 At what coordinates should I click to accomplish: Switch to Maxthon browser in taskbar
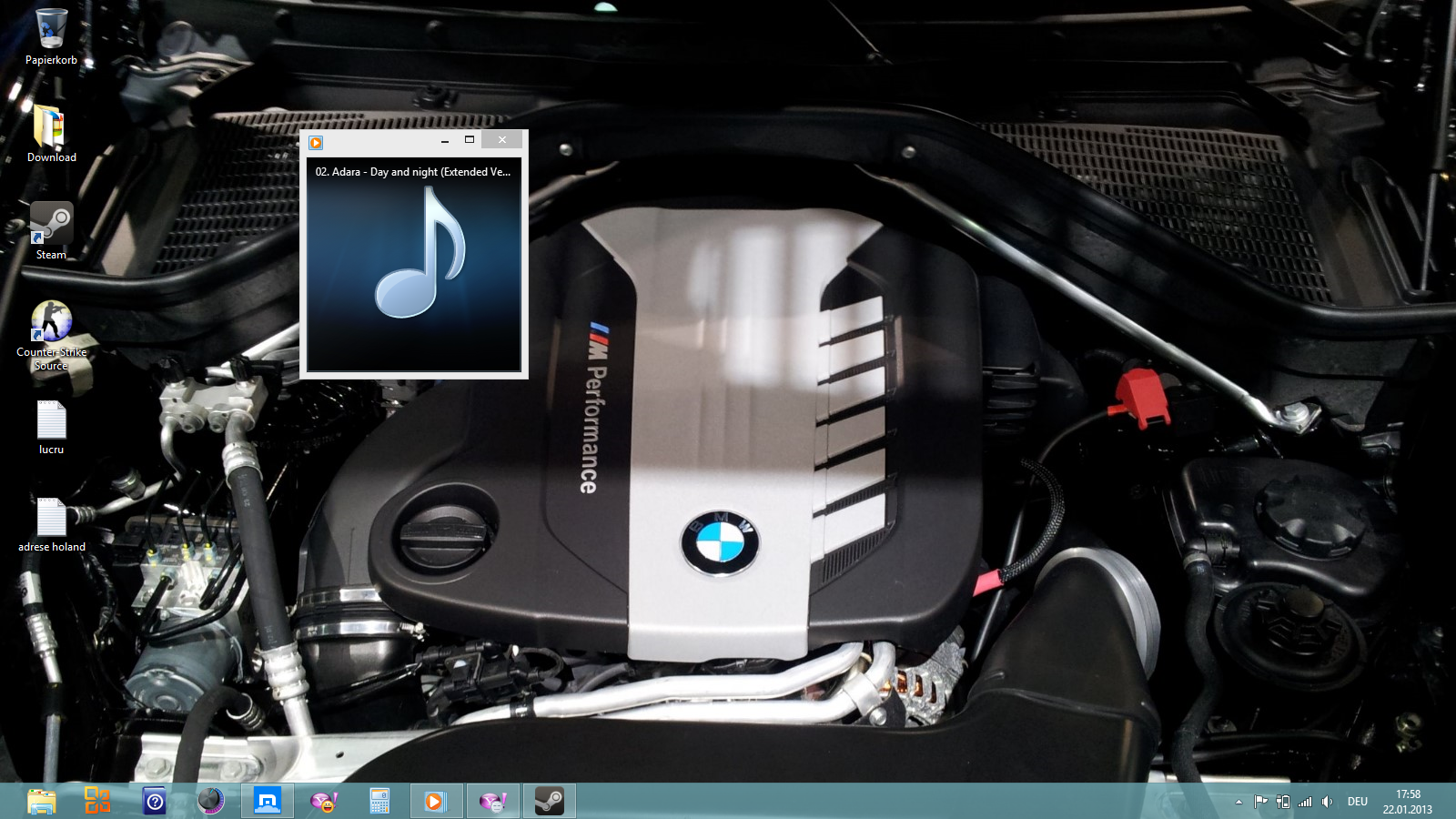click(268, 801)
